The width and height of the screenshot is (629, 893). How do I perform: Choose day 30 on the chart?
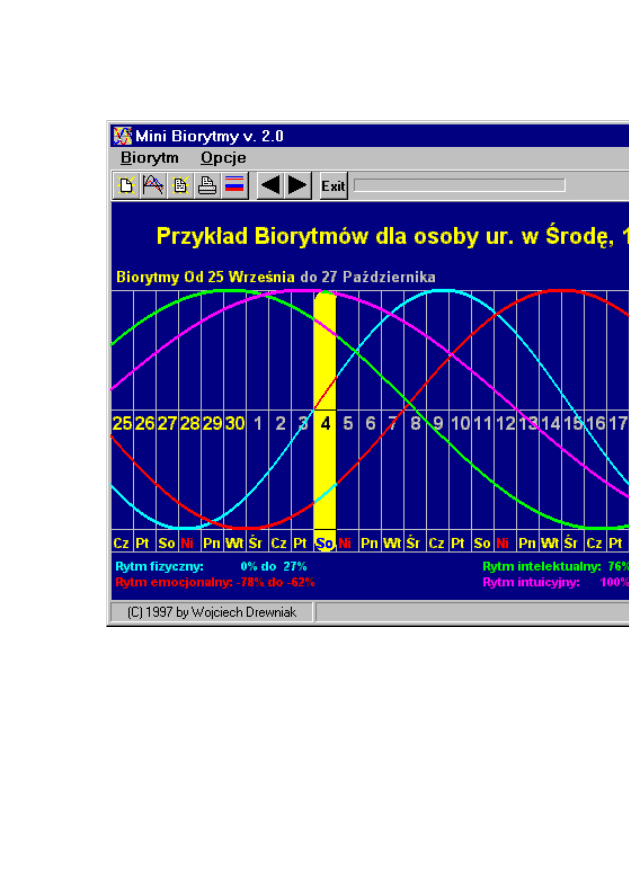(x=234, y=423)
